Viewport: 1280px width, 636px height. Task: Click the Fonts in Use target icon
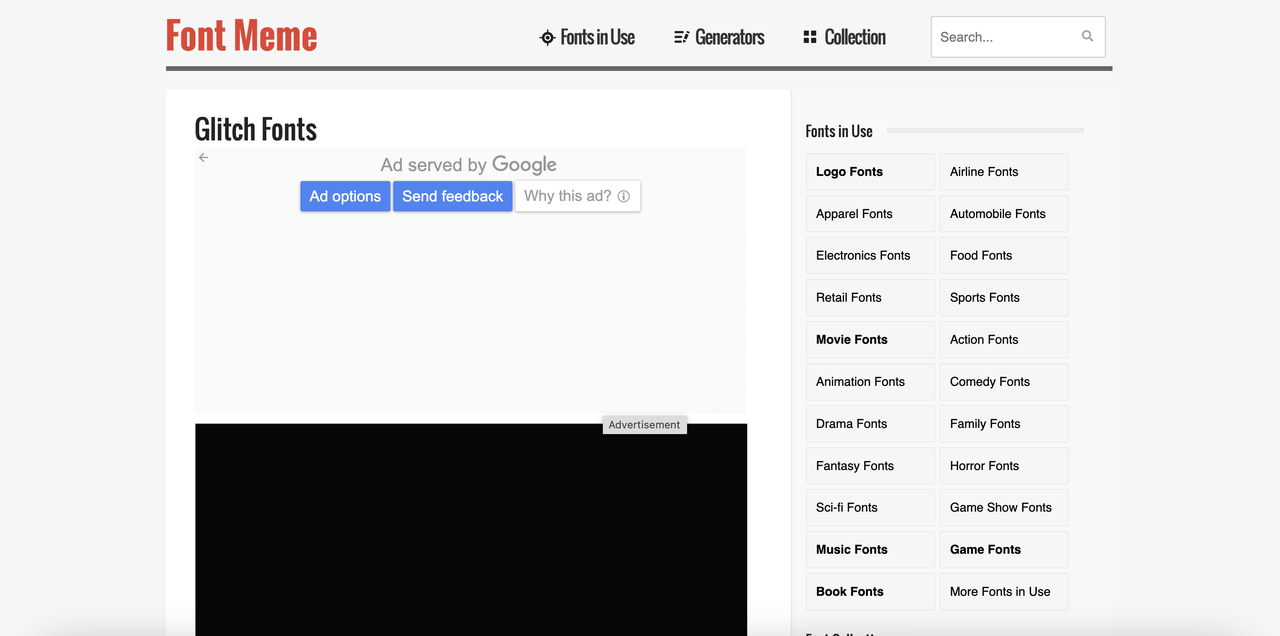tap(547, 38)
